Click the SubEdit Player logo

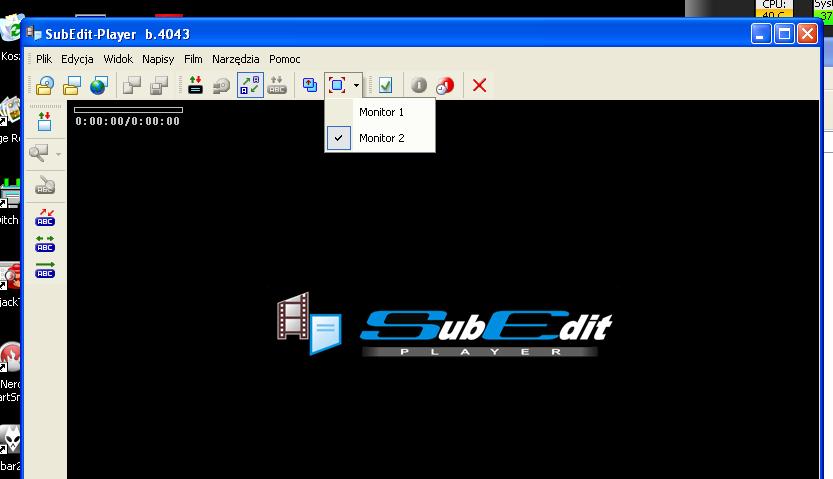click(x=444, y=324)
